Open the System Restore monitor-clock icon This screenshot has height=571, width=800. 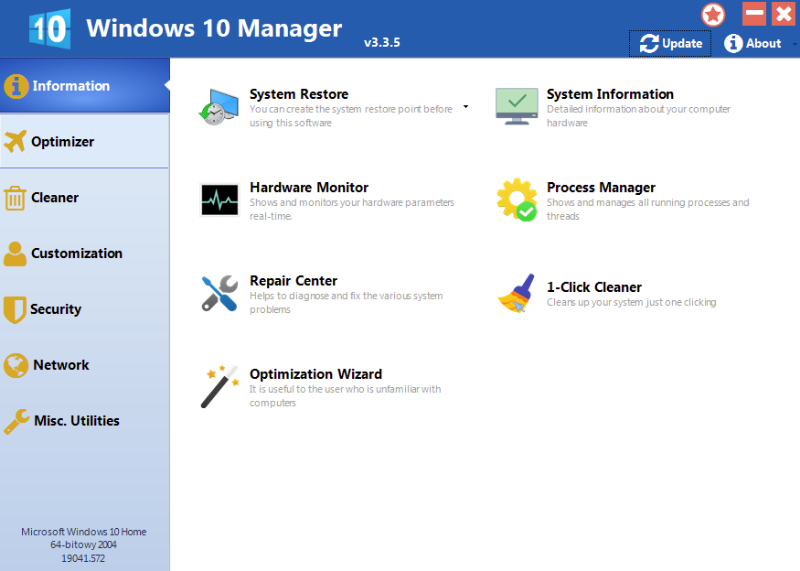(219, 107)
